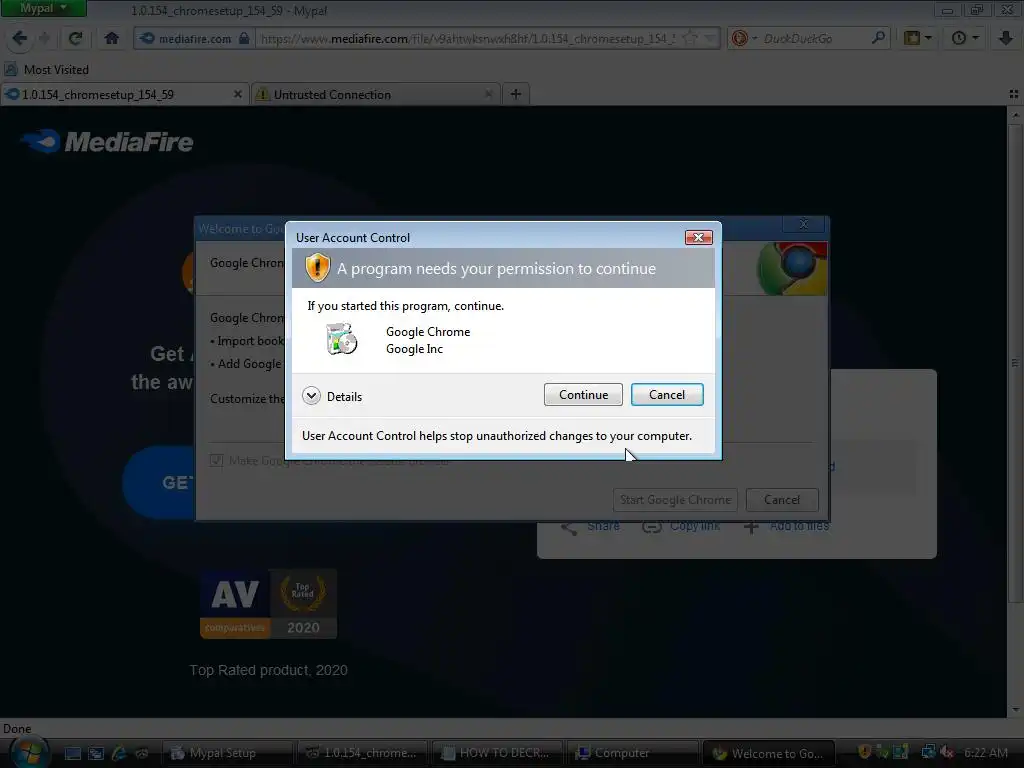The image size is (1024, 768).
Task: Open the URL history dropdown arrow
Action: coord(711,39)
